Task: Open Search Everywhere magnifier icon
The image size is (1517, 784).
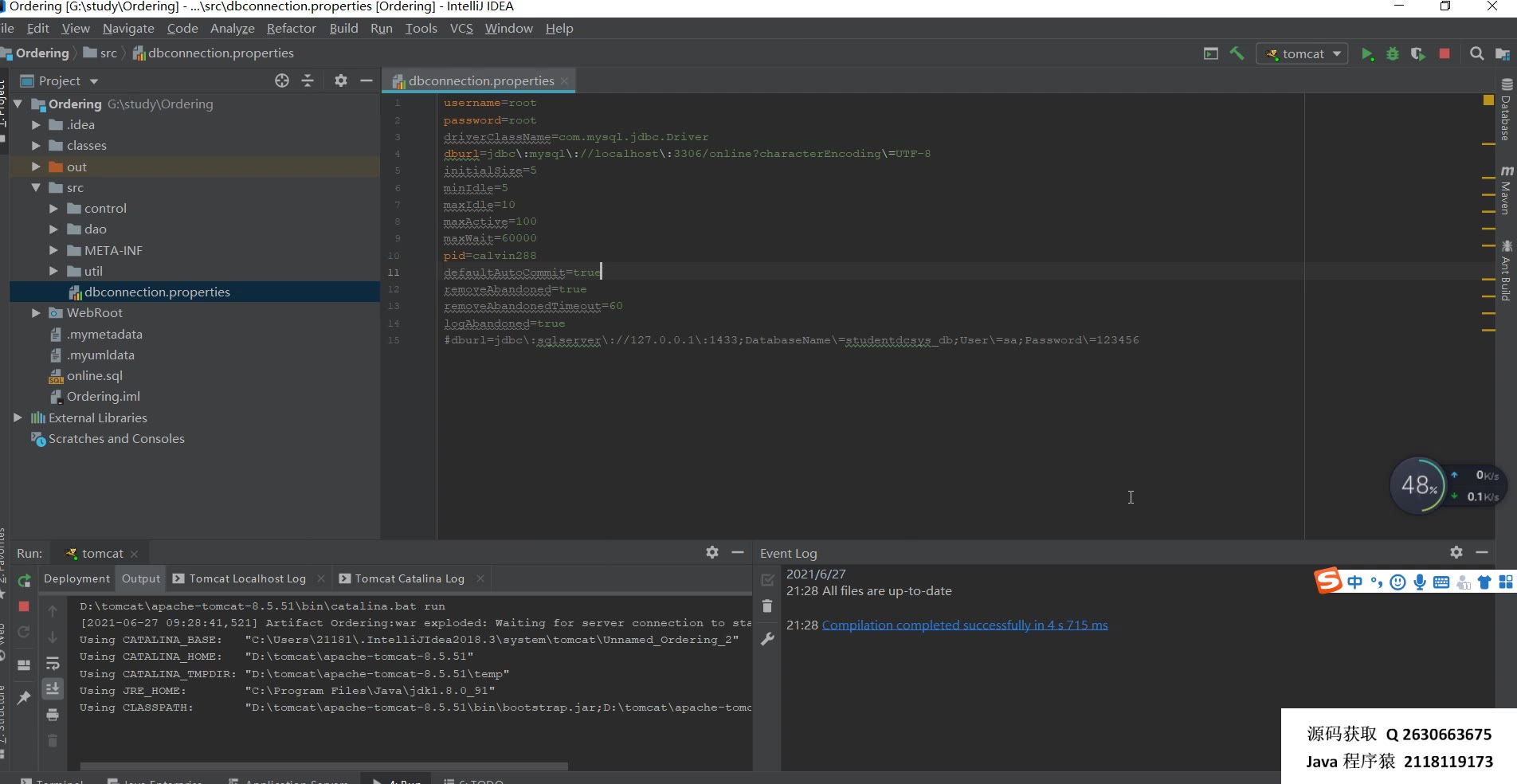Action: point(1476,53)
